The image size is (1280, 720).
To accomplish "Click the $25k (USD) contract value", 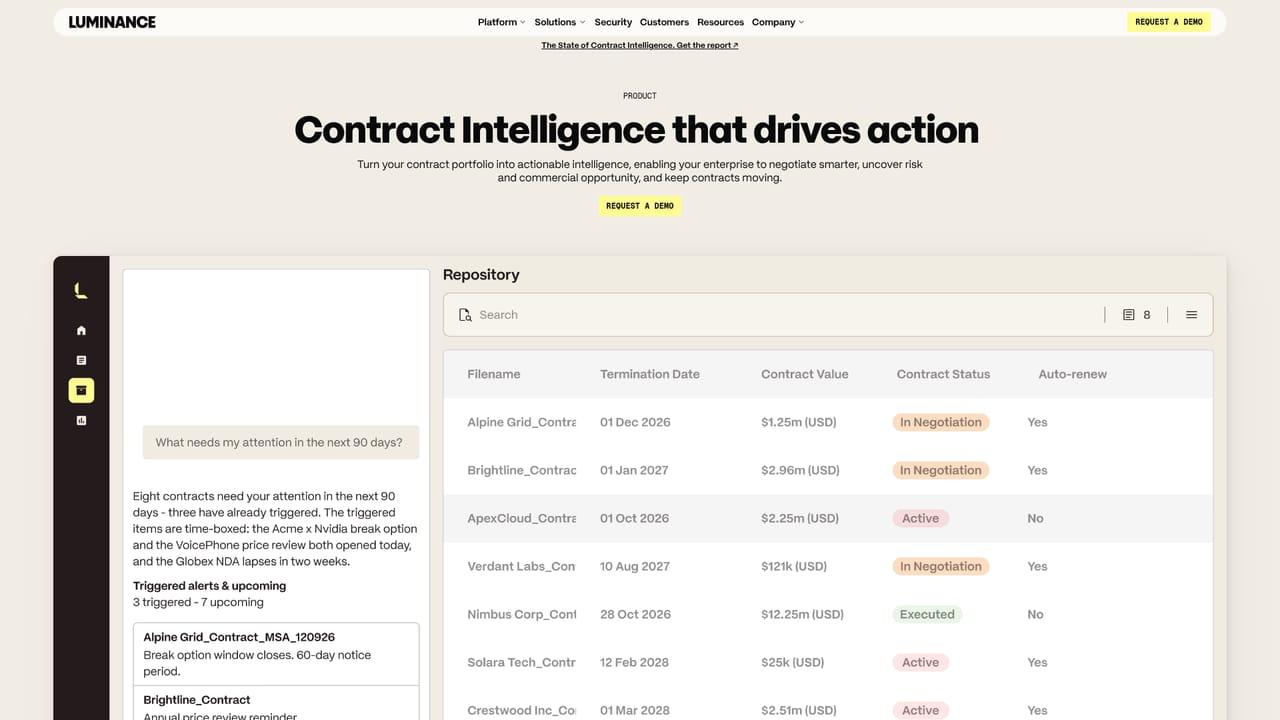I will [x=792, y=662].
